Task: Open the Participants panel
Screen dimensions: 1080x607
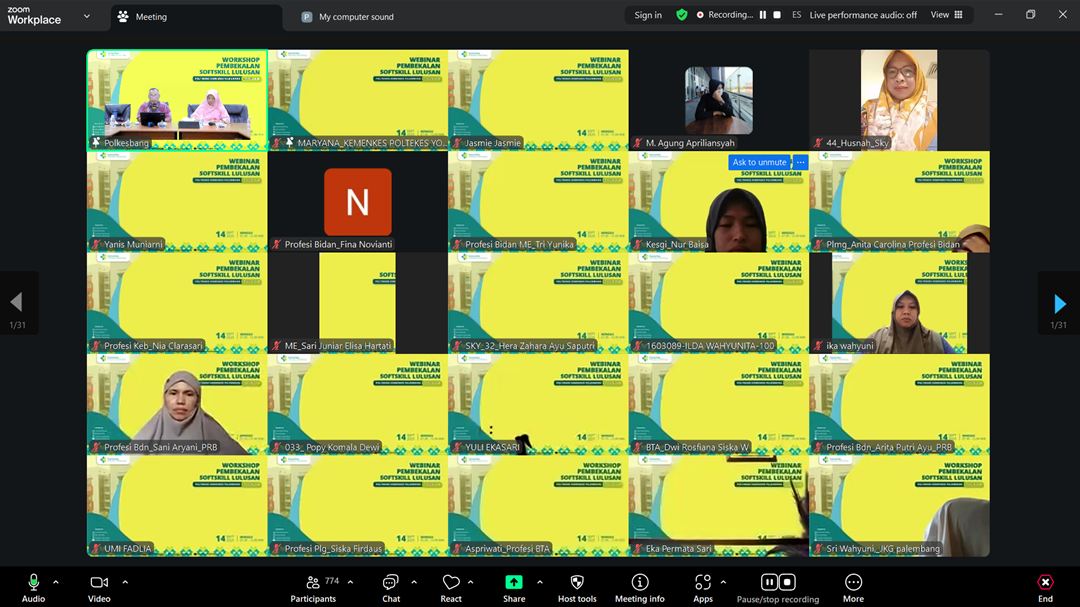Action: [x=313, y=583]
